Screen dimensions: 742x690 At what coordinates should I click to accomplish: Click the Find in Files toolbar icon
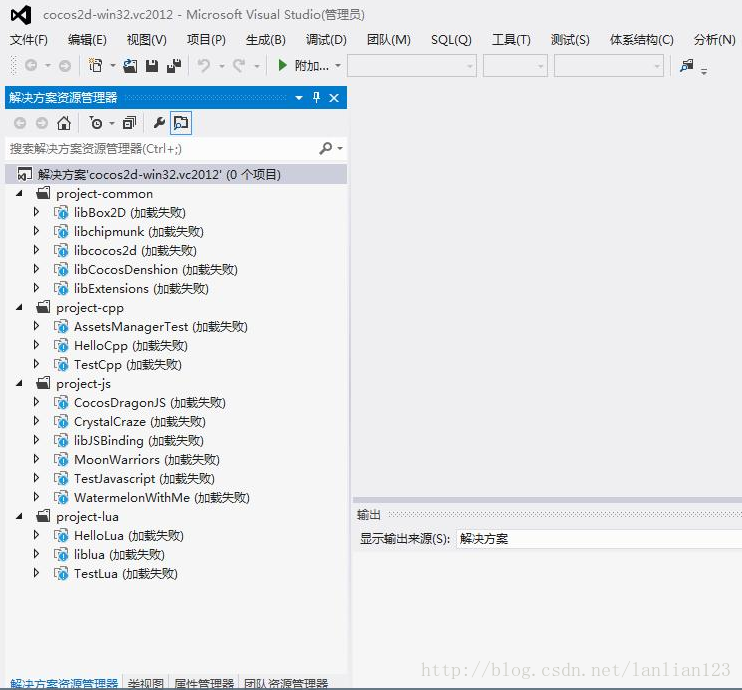click(x=686, y=65)
